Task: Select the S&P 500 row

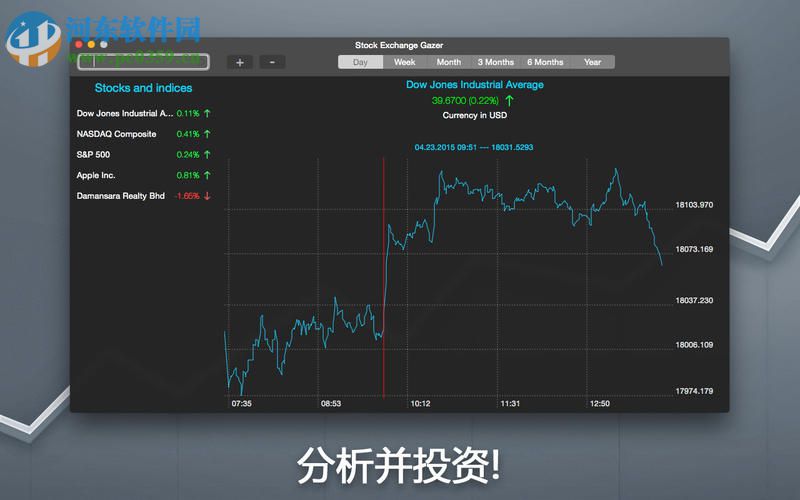Action: coord(143,155)
